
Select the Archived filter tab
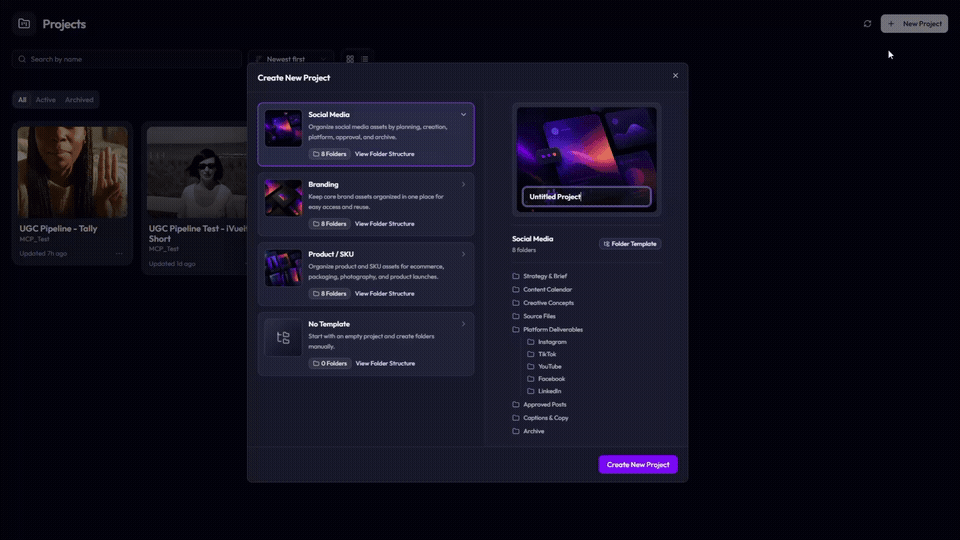(x=79, y=100)
